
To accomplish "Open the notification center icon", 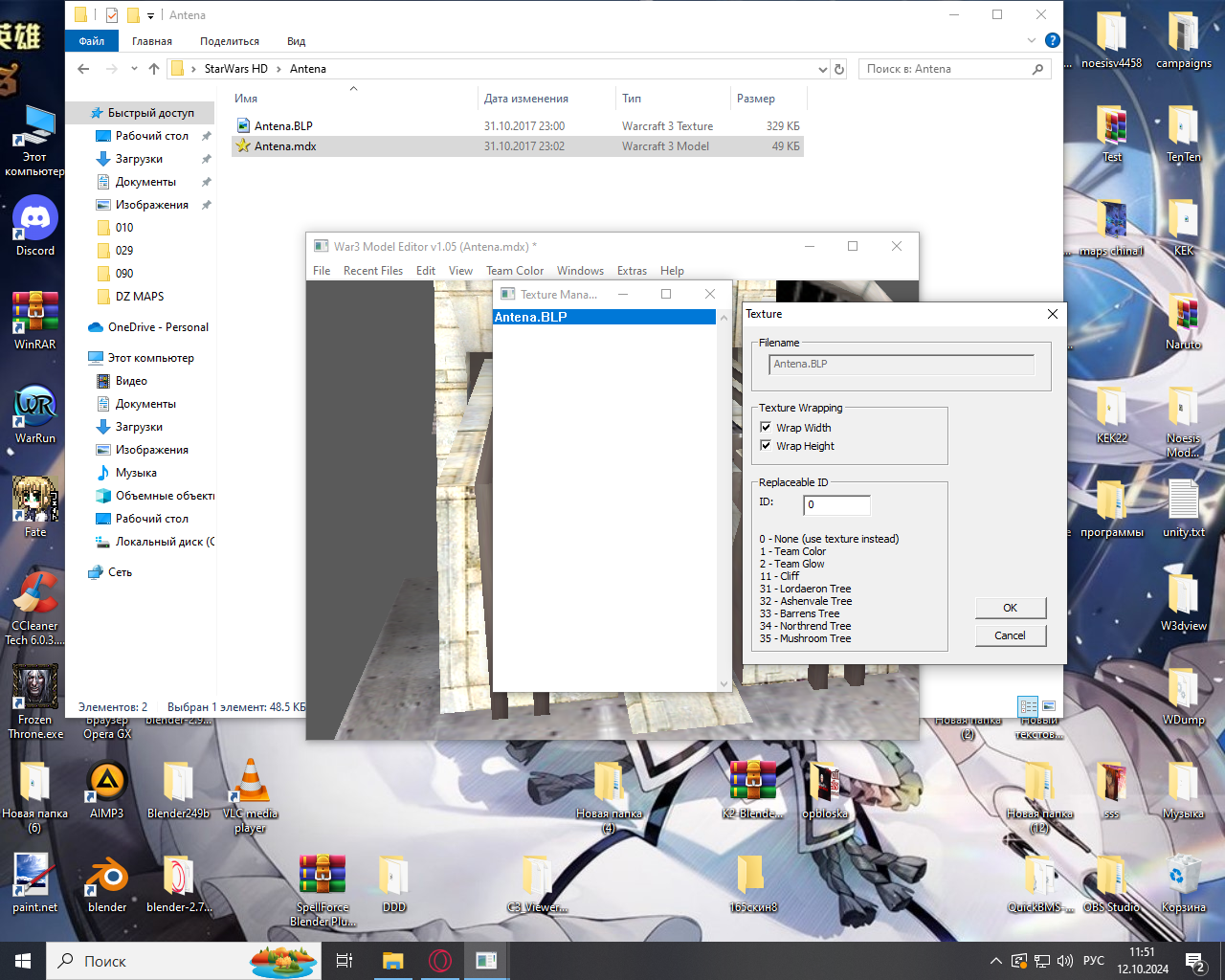I will (1194, 961).
